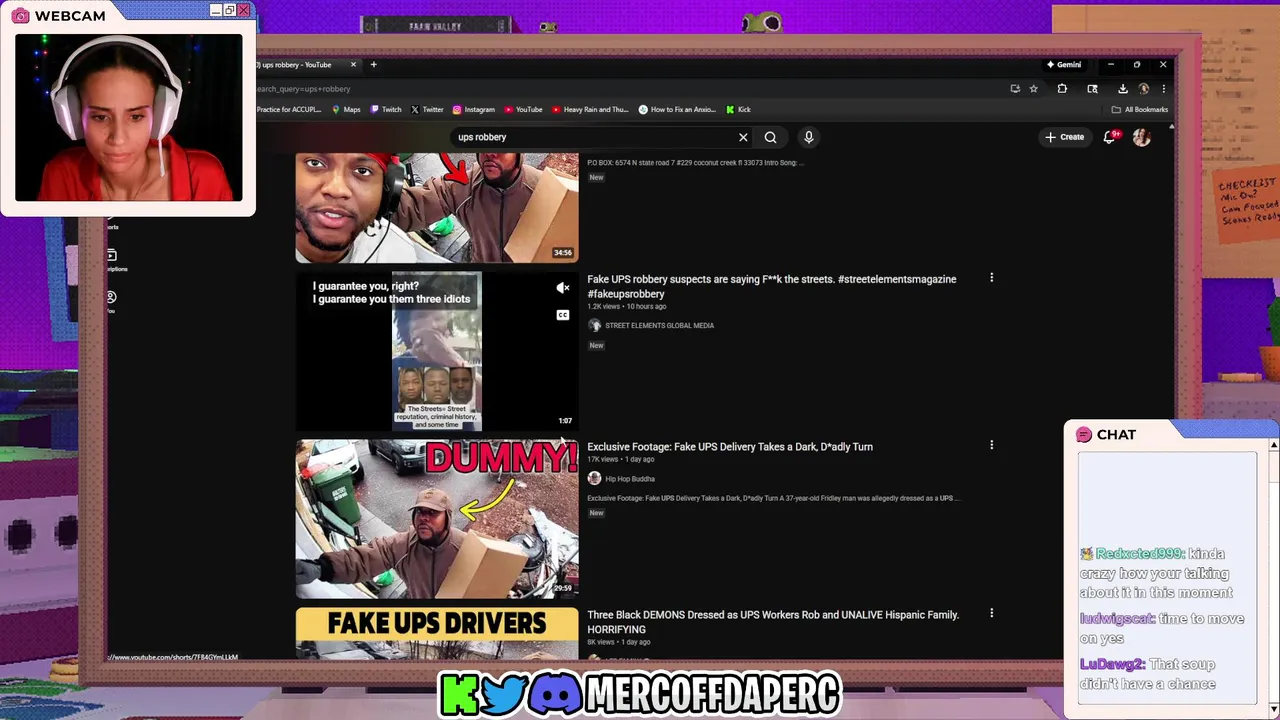The width and height of the screenshot is (1280, 720).
Task: Click the browser address bar URL
Action: click(304, 89)
